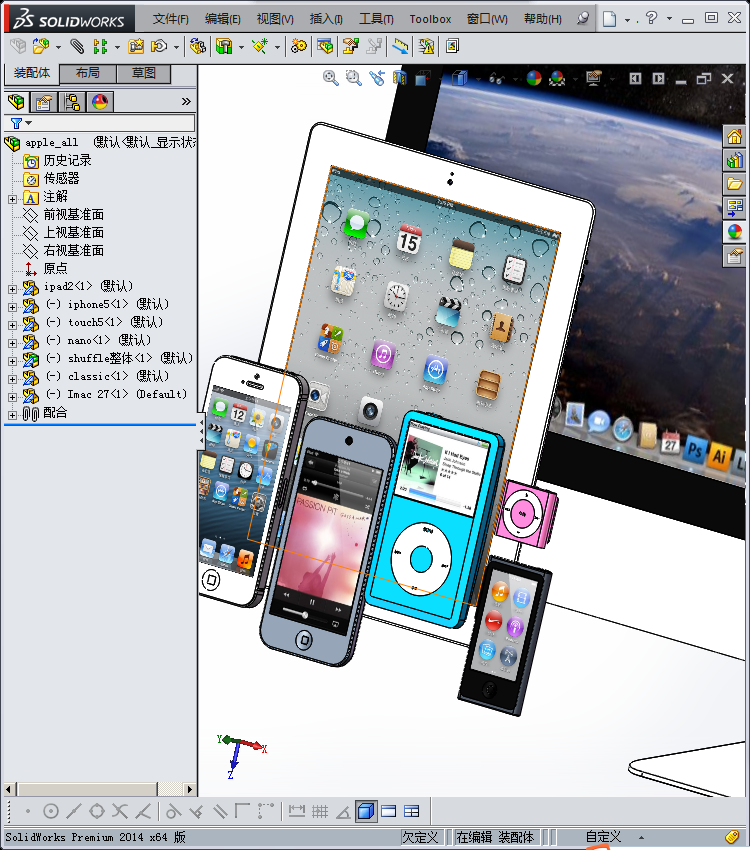Select Zoom to Area tool

click(x=354, y=78)
